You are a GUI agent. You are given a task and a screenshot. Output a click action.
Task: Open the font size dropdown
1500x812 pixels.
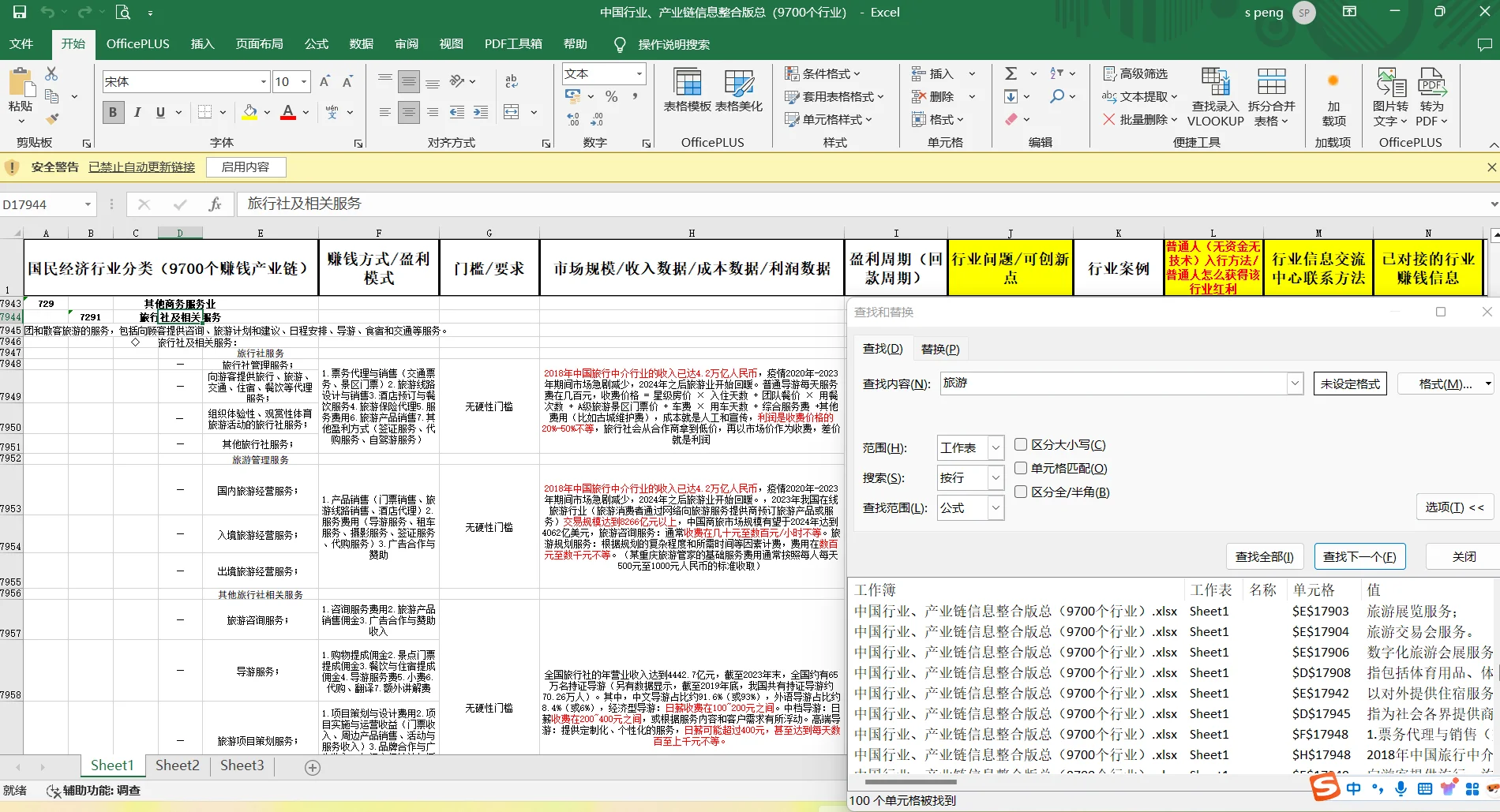pos(304,81)
